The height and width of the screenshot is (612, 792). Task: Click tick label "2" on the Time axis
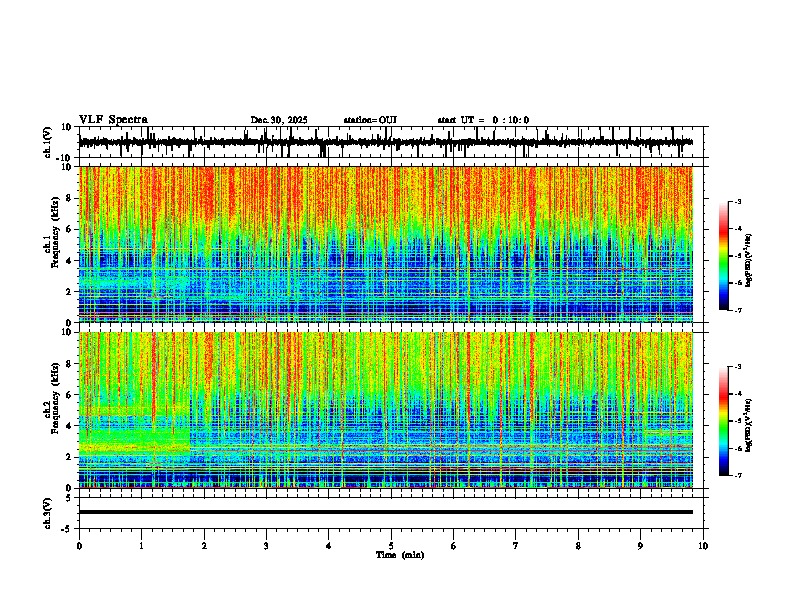click(x=204, y=546)
